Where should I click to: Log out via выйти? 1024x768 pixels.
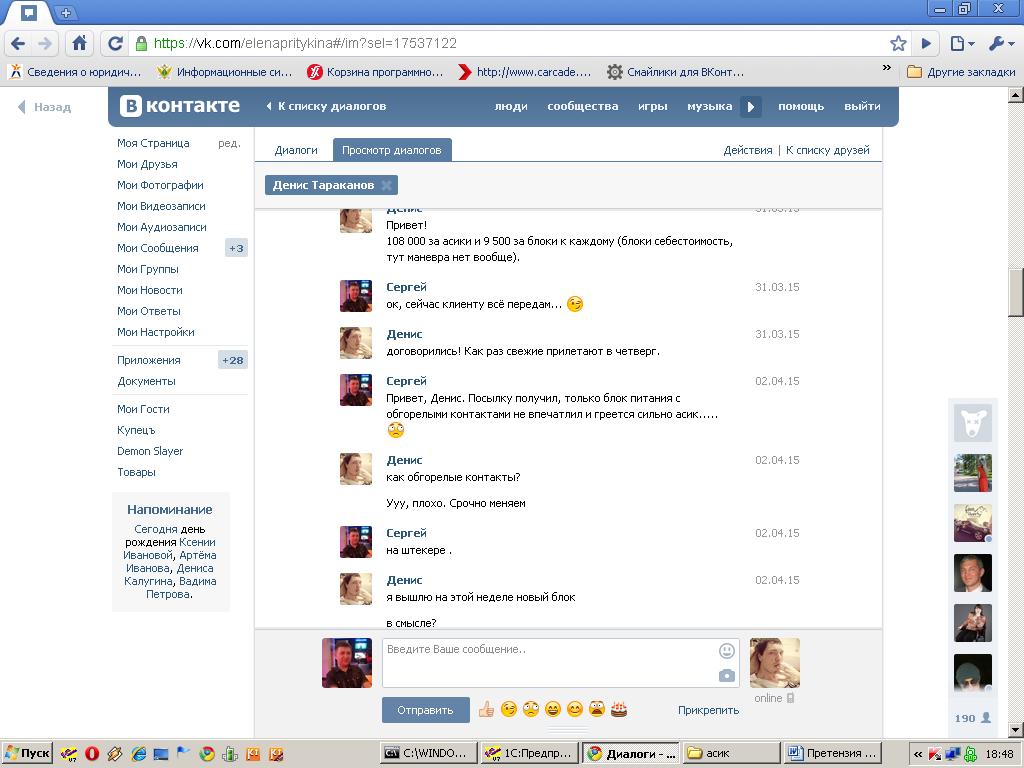862,106
